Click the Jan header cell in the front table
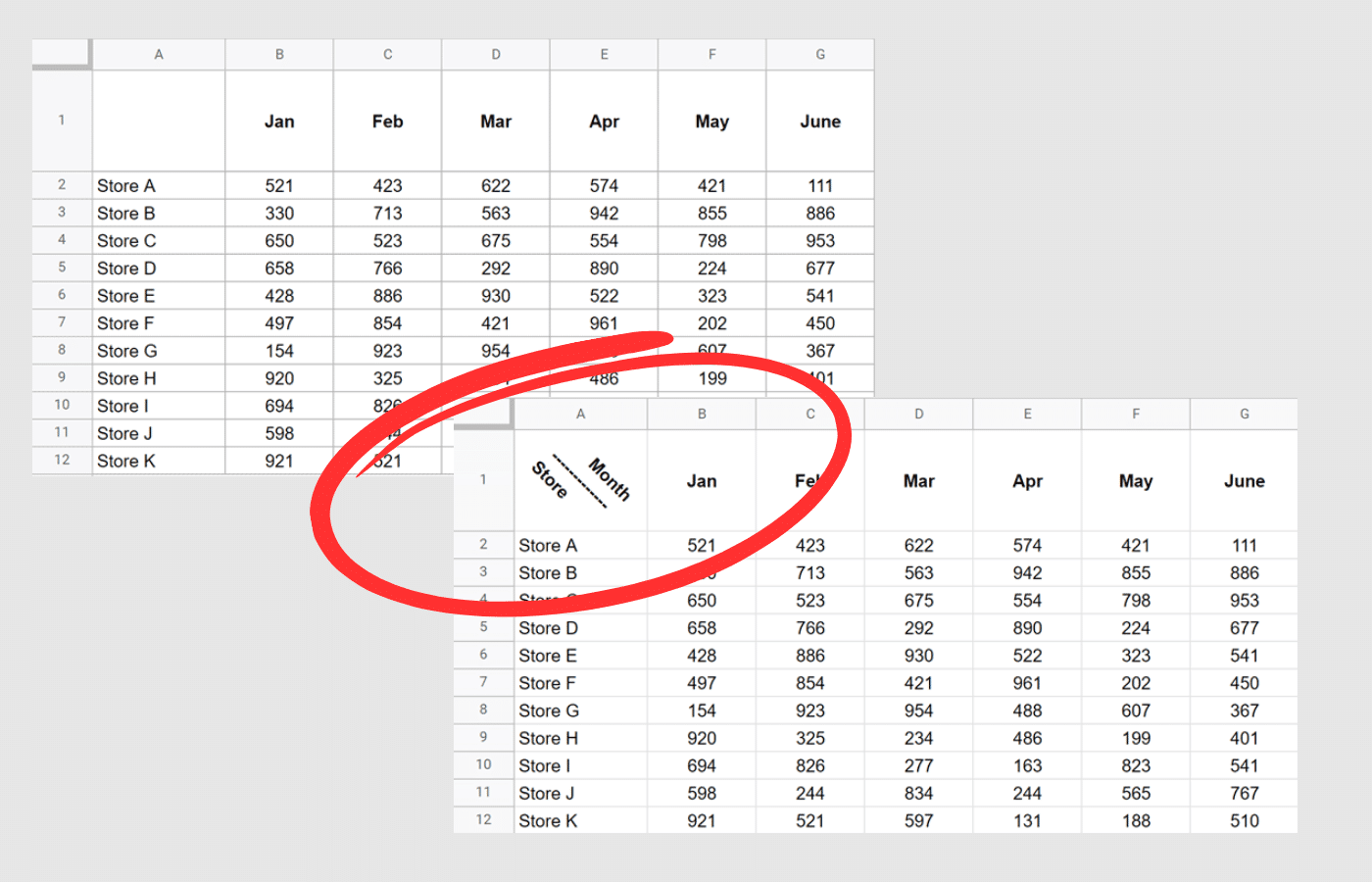Viewport: 1372px width, 882px height. [x=702, y=481]
